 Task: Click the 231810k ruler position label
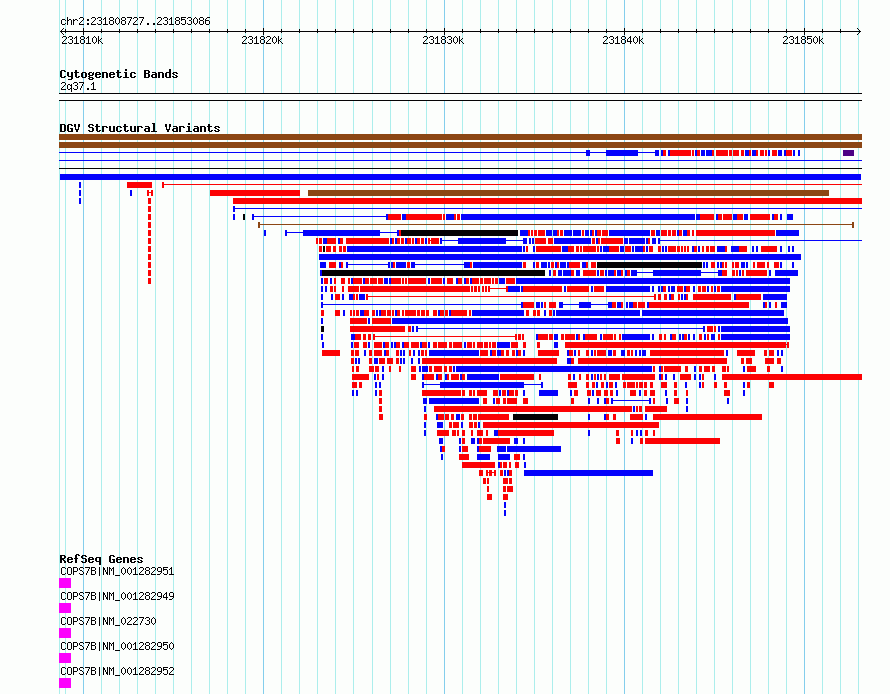tap(82, 40)
